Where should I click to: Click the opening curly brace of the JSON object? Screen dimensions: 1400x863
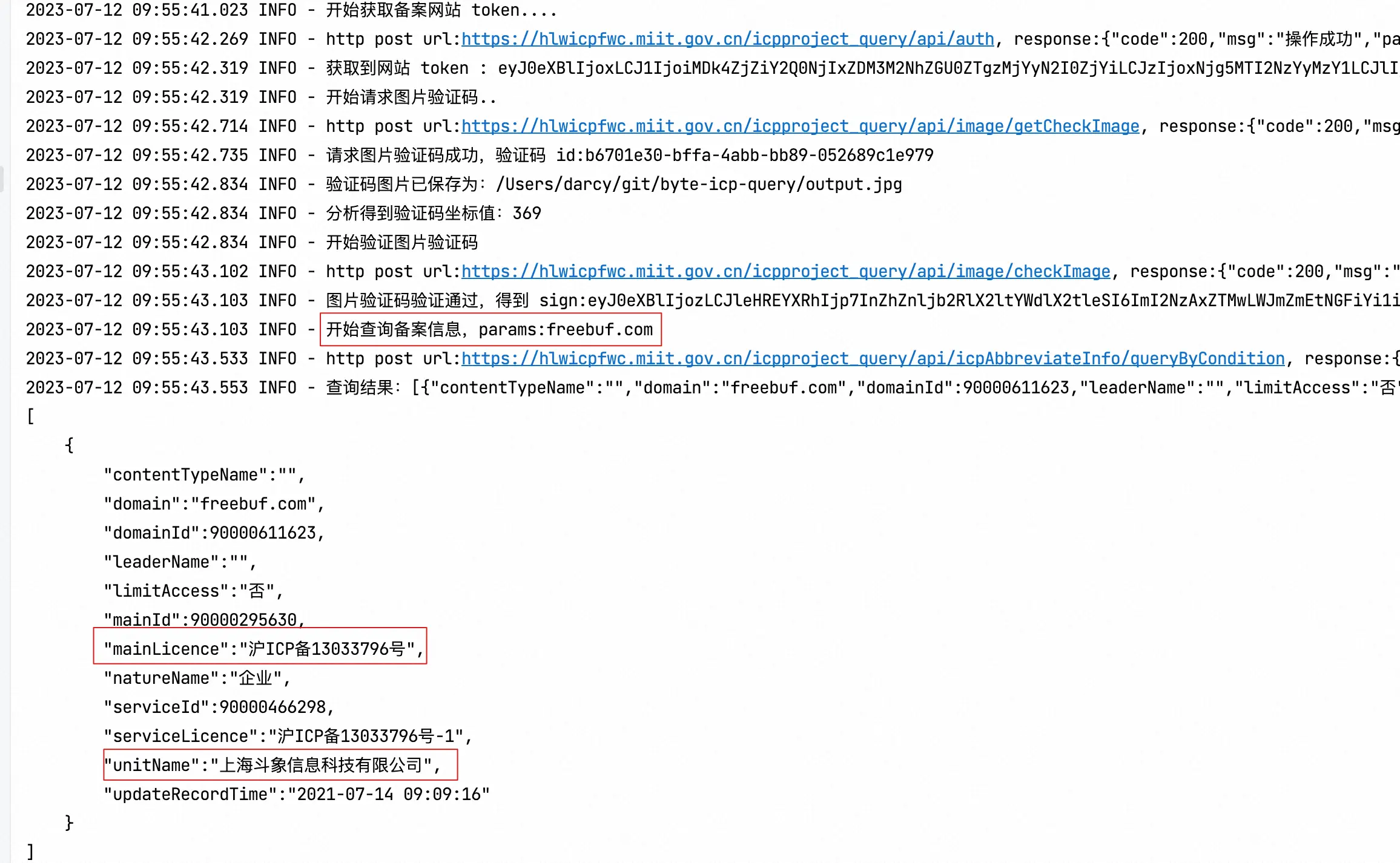69,446
